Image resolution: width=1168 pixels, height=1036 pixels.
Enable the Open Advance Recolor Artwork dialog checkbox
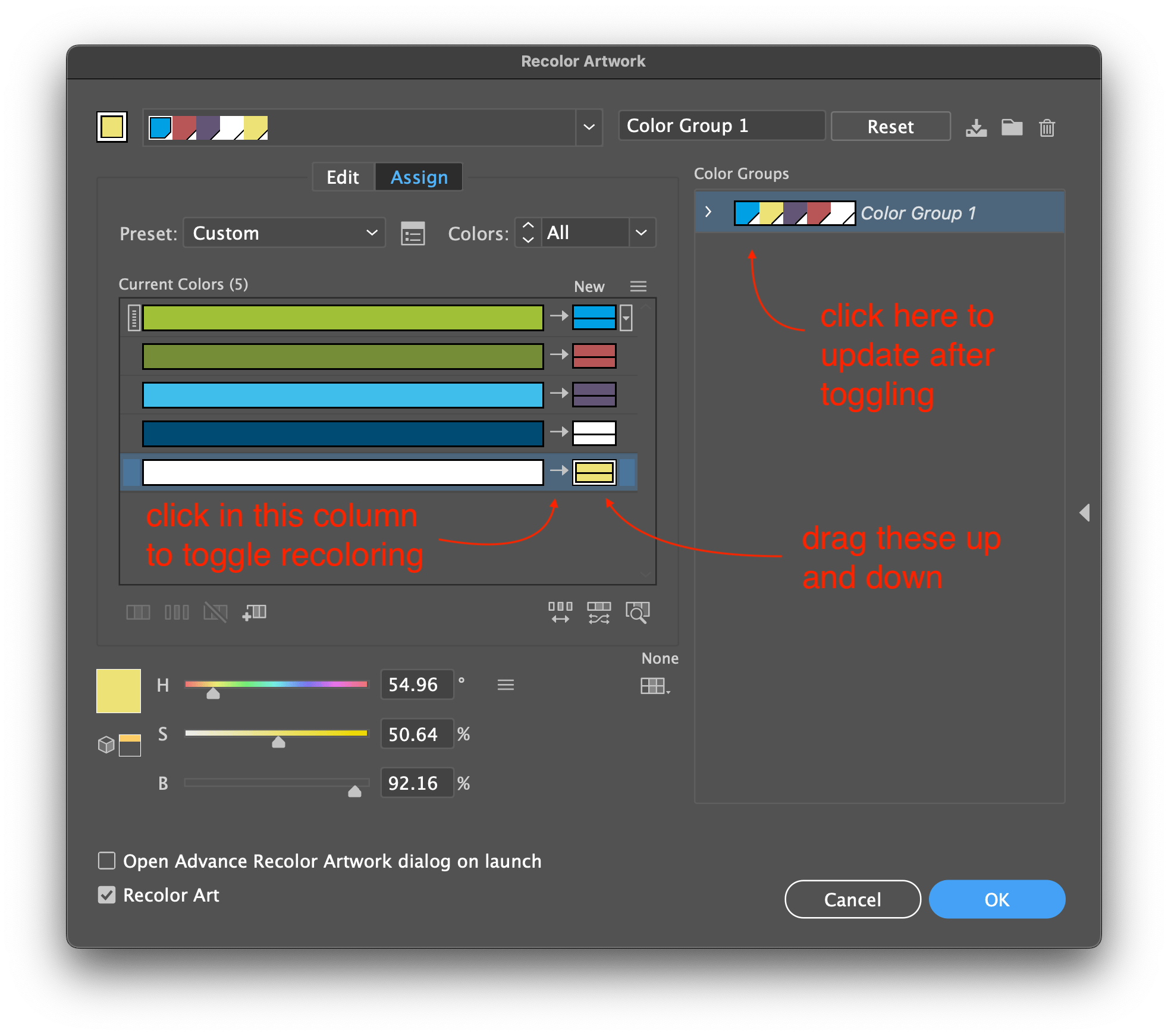[x=107, y=861]
